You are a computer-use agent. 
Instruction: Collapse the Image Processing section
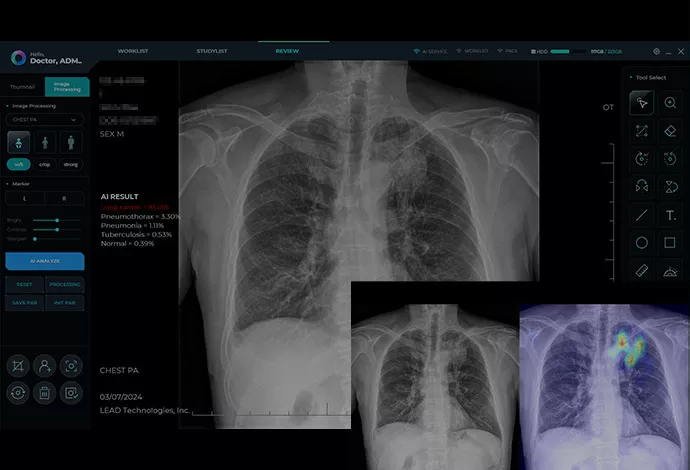pos(8,105)
